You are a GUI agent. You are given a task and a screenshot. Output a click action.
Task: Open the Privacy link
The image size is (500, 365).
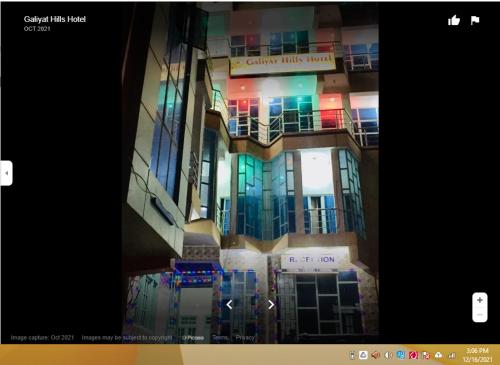(245, 338)
